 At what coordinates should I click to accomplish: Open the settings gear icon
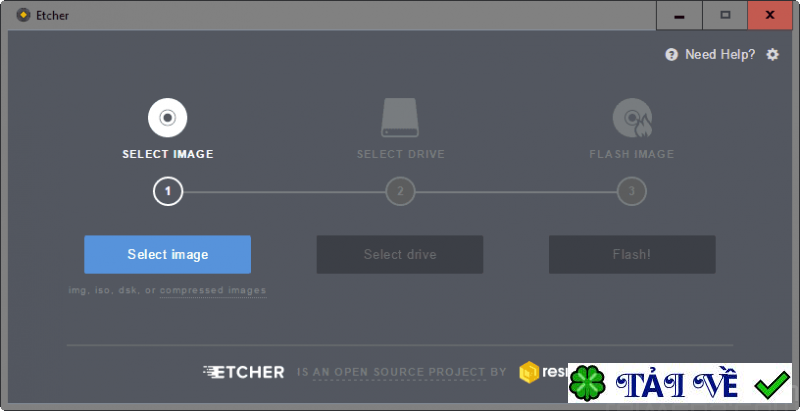[773, 55]
